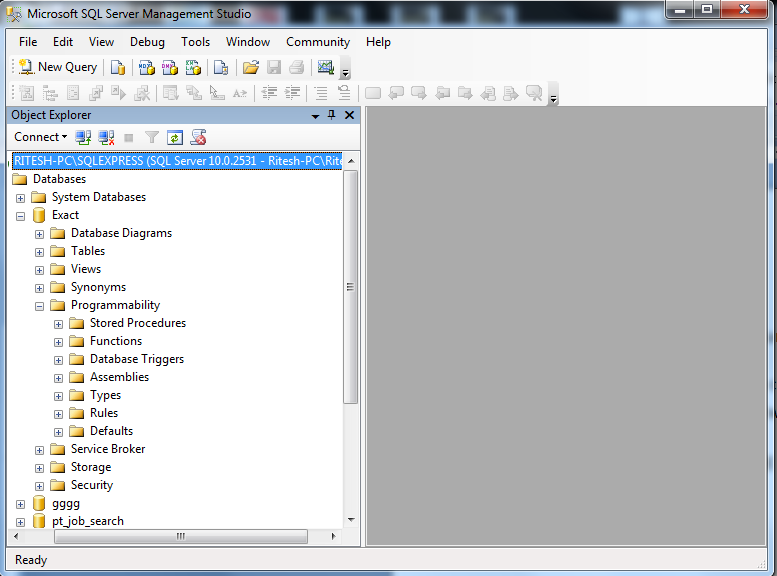The image size is (777, 576).
Task: Select the Defaults tree item
Action: pos(111,431)
